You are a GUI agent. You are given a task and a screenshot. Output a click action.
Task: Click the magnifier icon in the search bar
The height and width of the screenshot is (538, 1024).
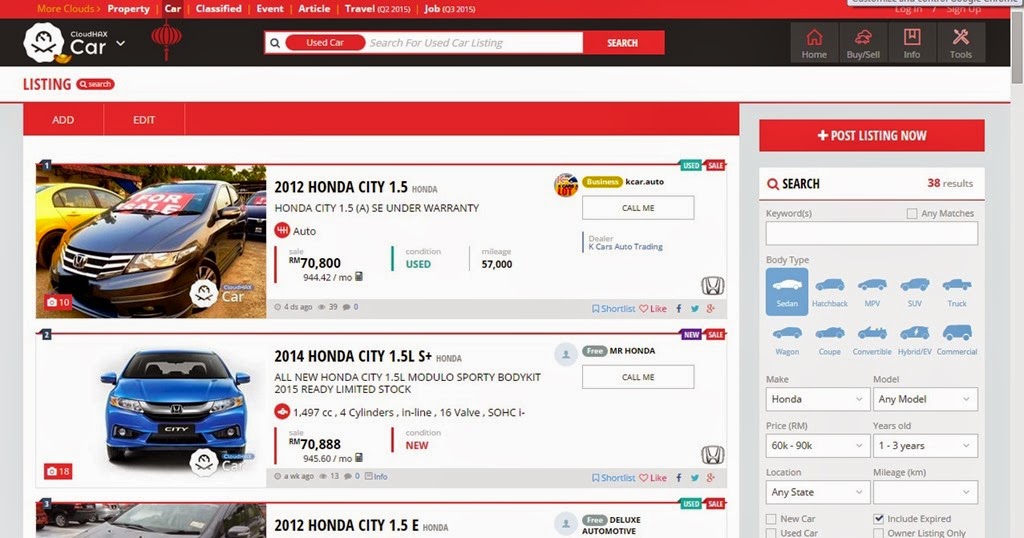pos(275,43)
